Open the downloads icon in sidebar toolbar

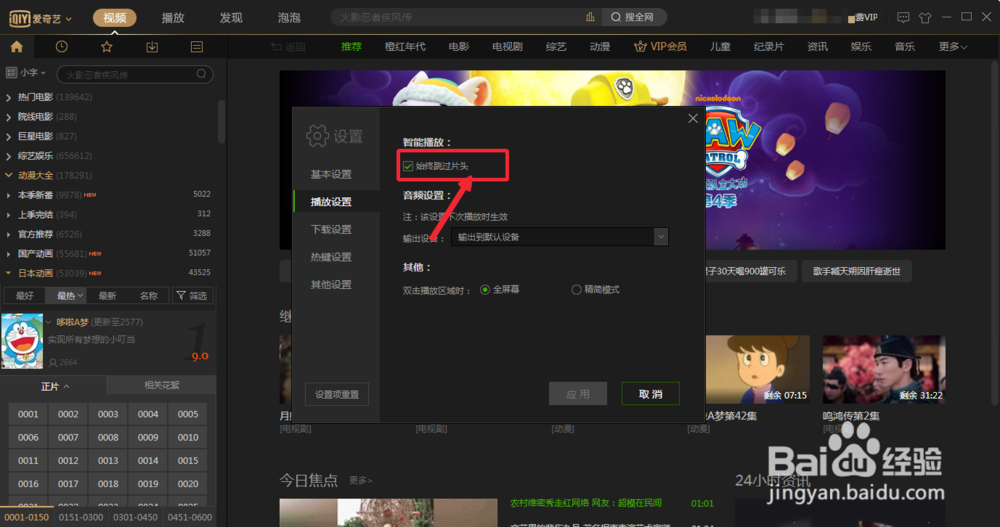click(x=152, y=47)
